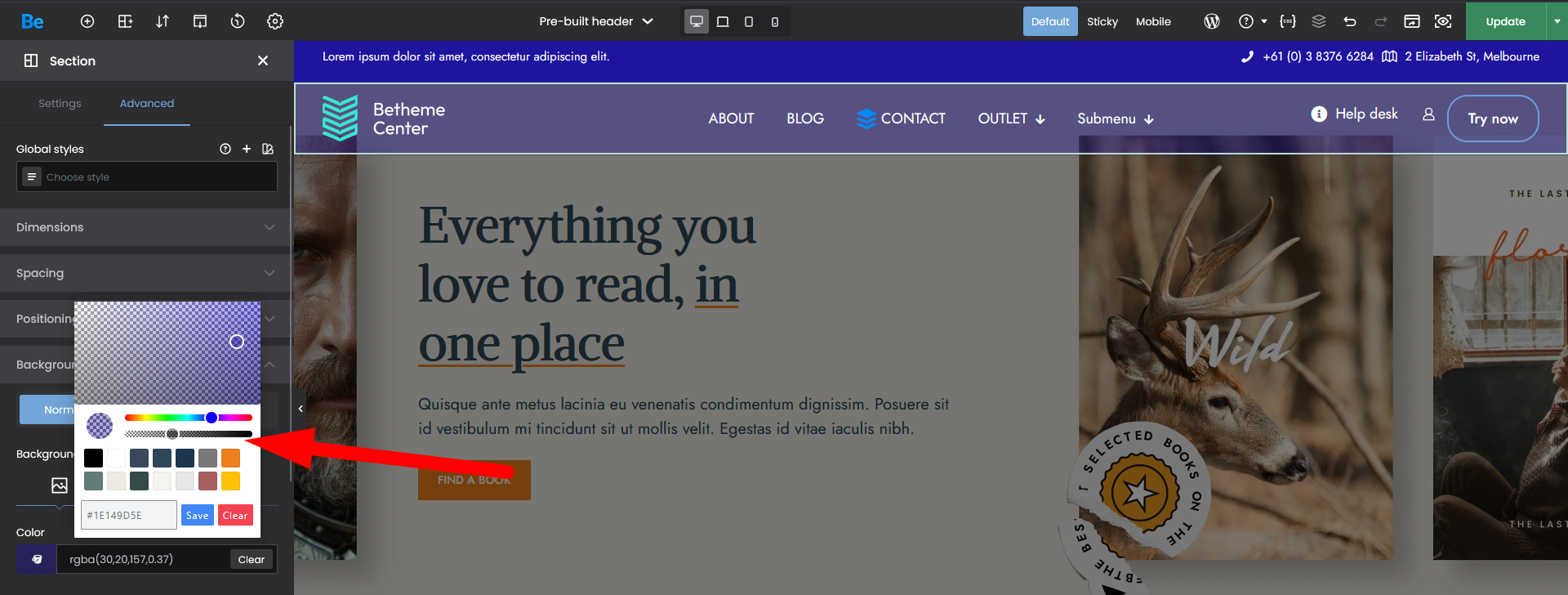1568x595 pixels.
Task: Switch to the Settings tab
Action: (x=60, y=103)
